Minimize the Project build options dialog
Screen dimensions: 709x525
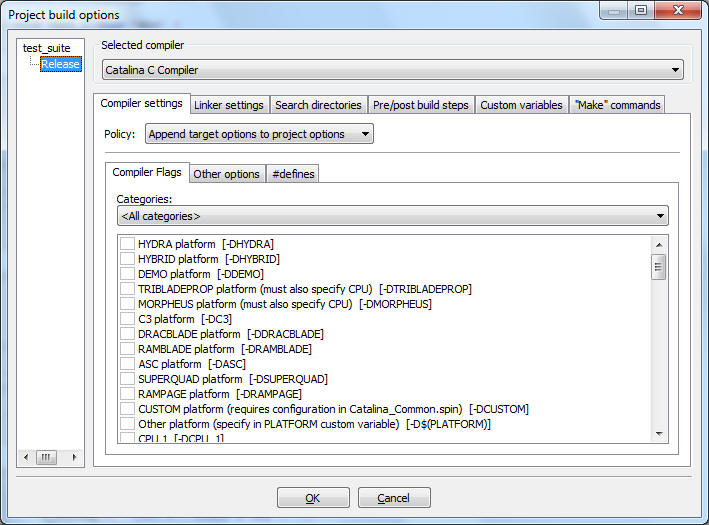(614, 10)
